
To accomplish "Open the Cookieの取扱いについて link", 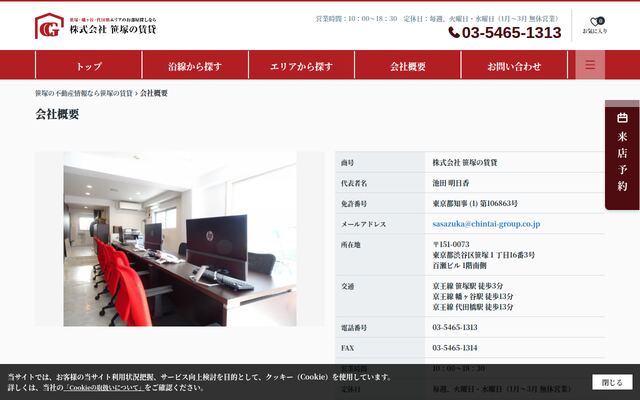I will coord(104,387).
